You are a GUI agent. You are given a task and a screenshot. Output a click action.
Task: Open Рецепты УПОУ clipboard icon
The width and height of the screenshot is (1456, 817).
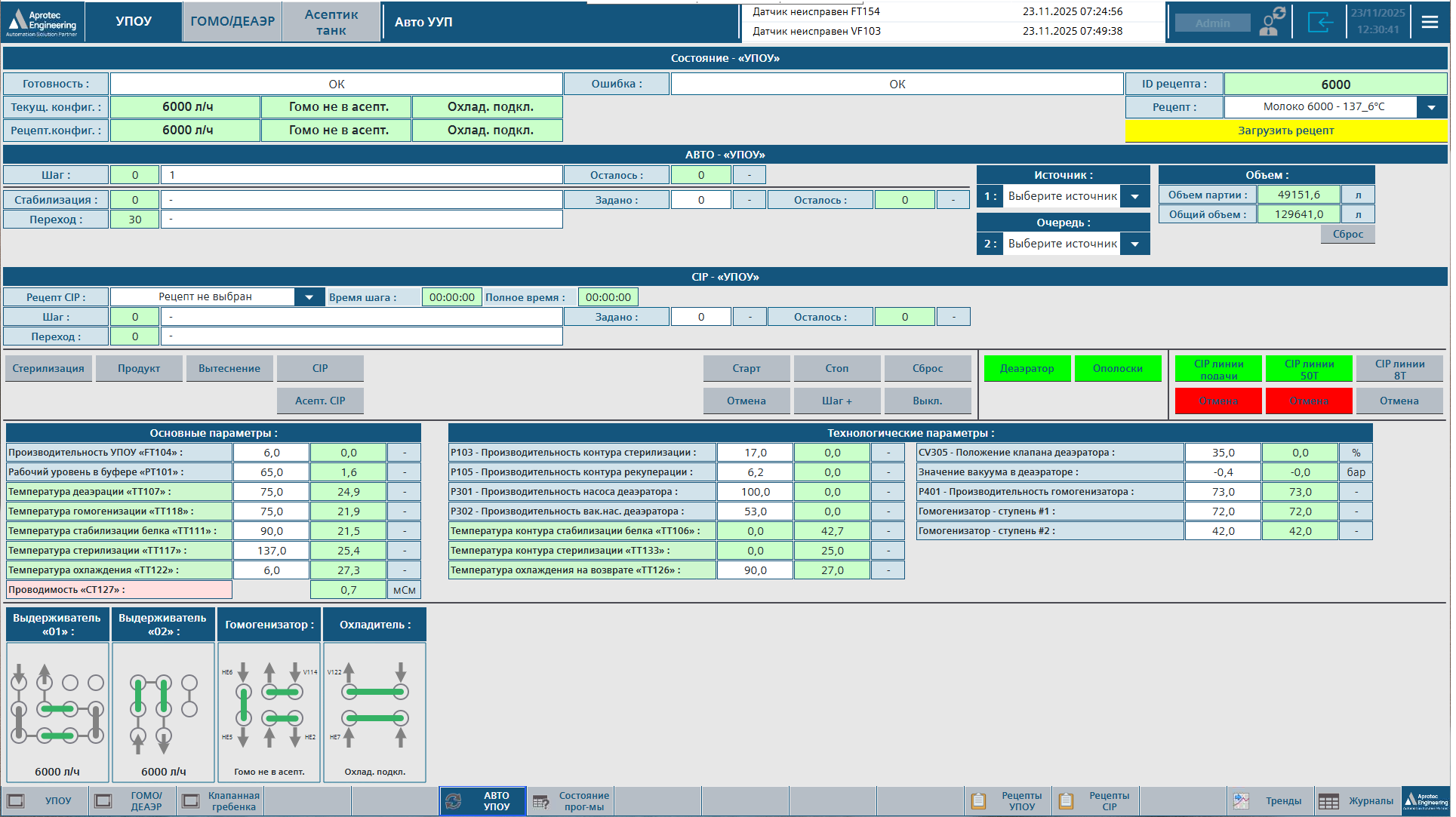979,801
